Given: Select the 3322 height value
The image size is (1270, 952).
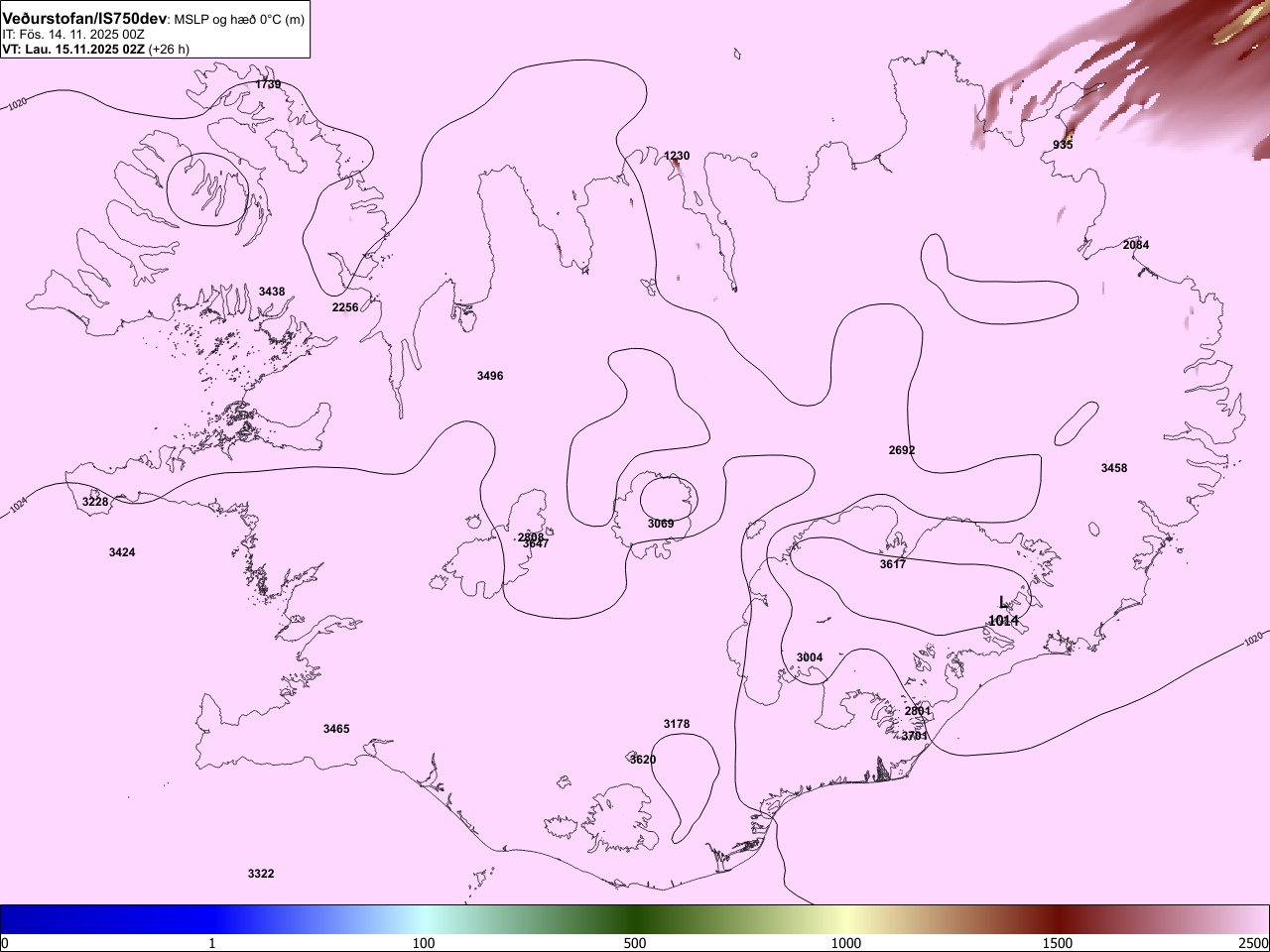Looking at the screenshot, I should [261, 875].
